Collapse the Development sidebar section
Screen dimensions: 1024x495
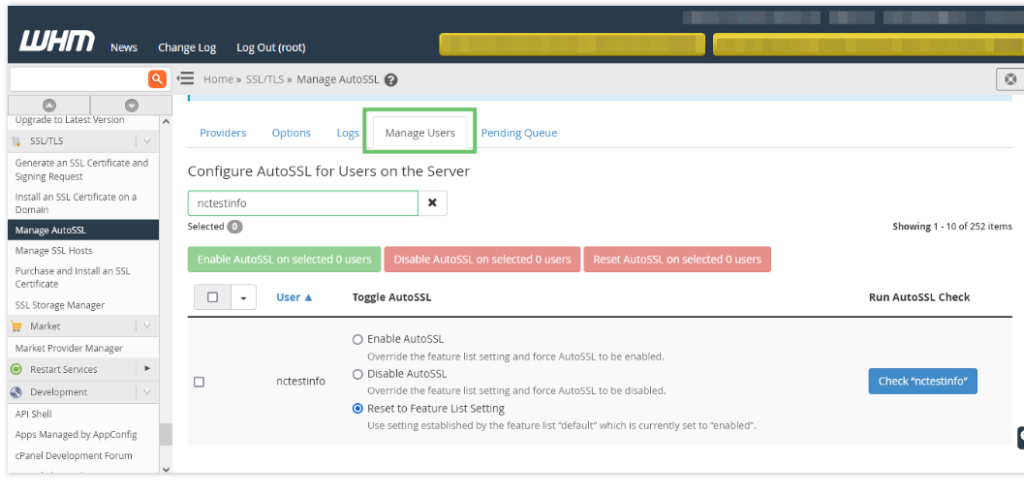tap(147, 392)
